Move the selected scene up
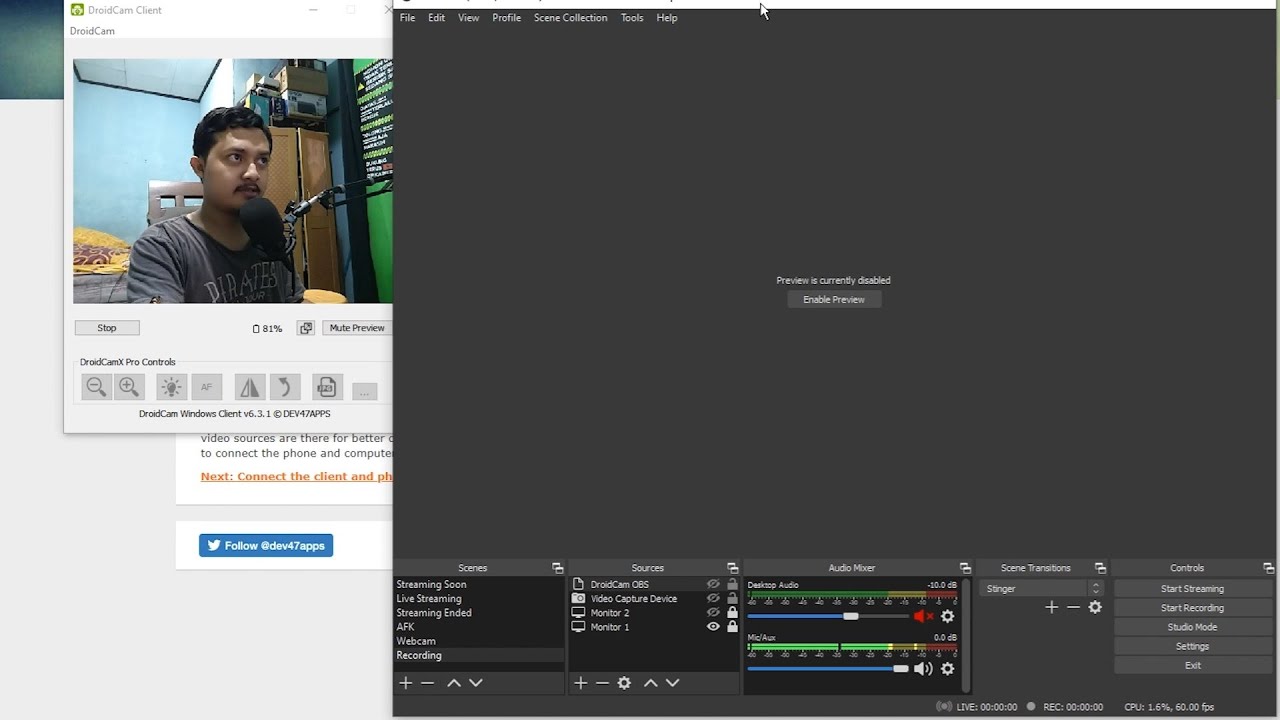1280x720 pixels. tap(454, 683)
